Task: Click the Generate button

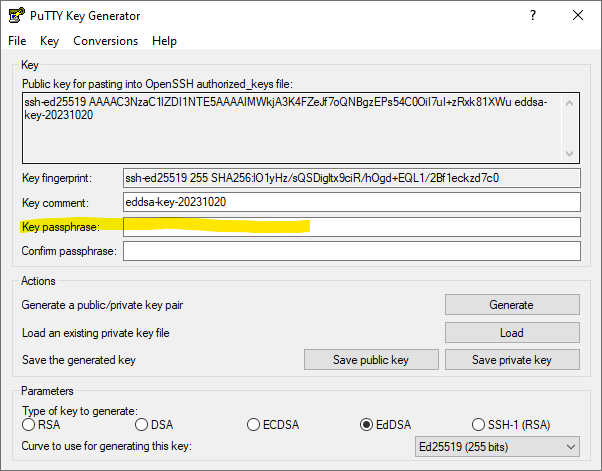Action: click(x=511, y=305)
